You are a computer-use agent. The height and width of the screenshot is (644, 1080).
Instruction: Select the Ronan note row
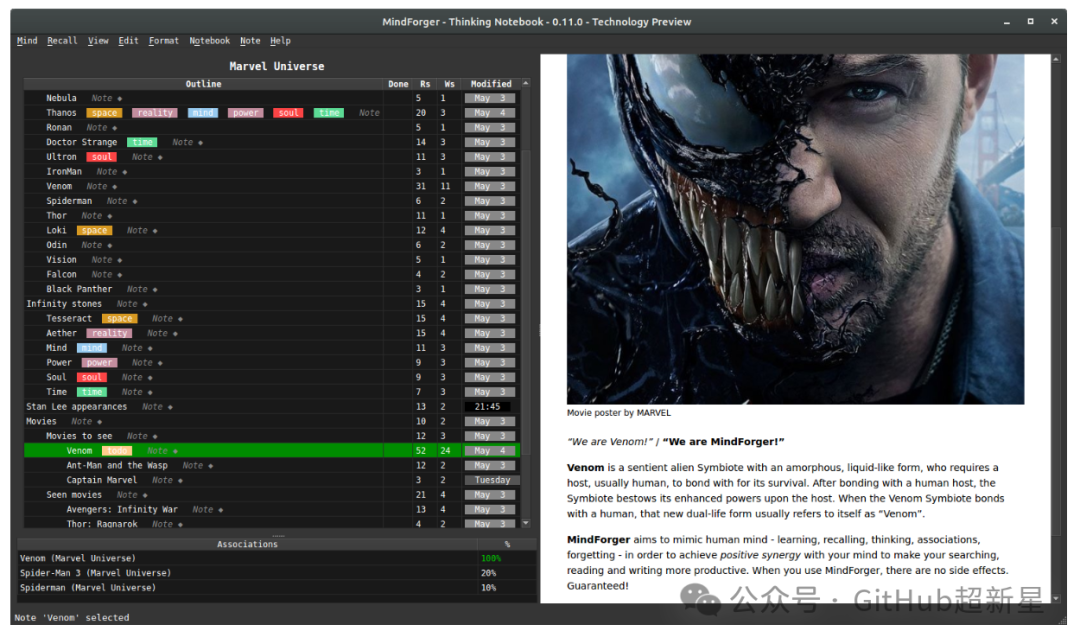click(x=272, y=127)
